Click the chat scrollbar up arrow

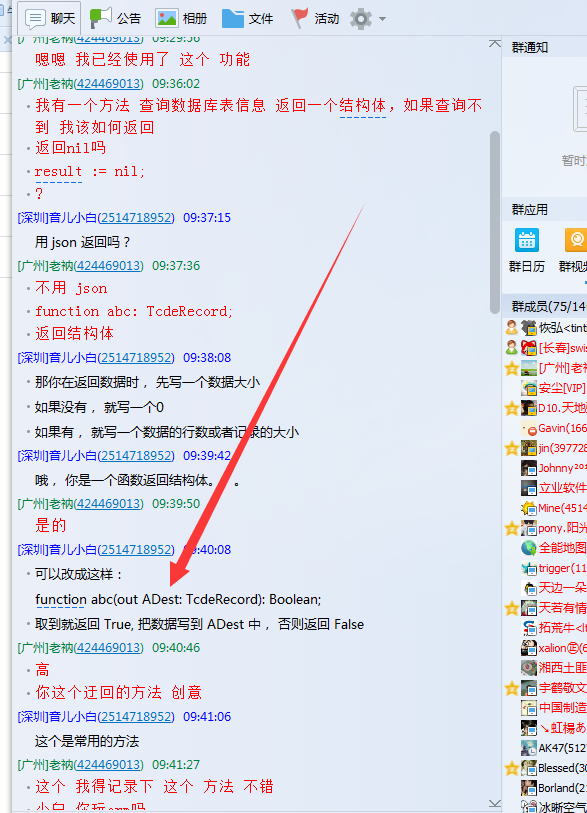[495, 44]
